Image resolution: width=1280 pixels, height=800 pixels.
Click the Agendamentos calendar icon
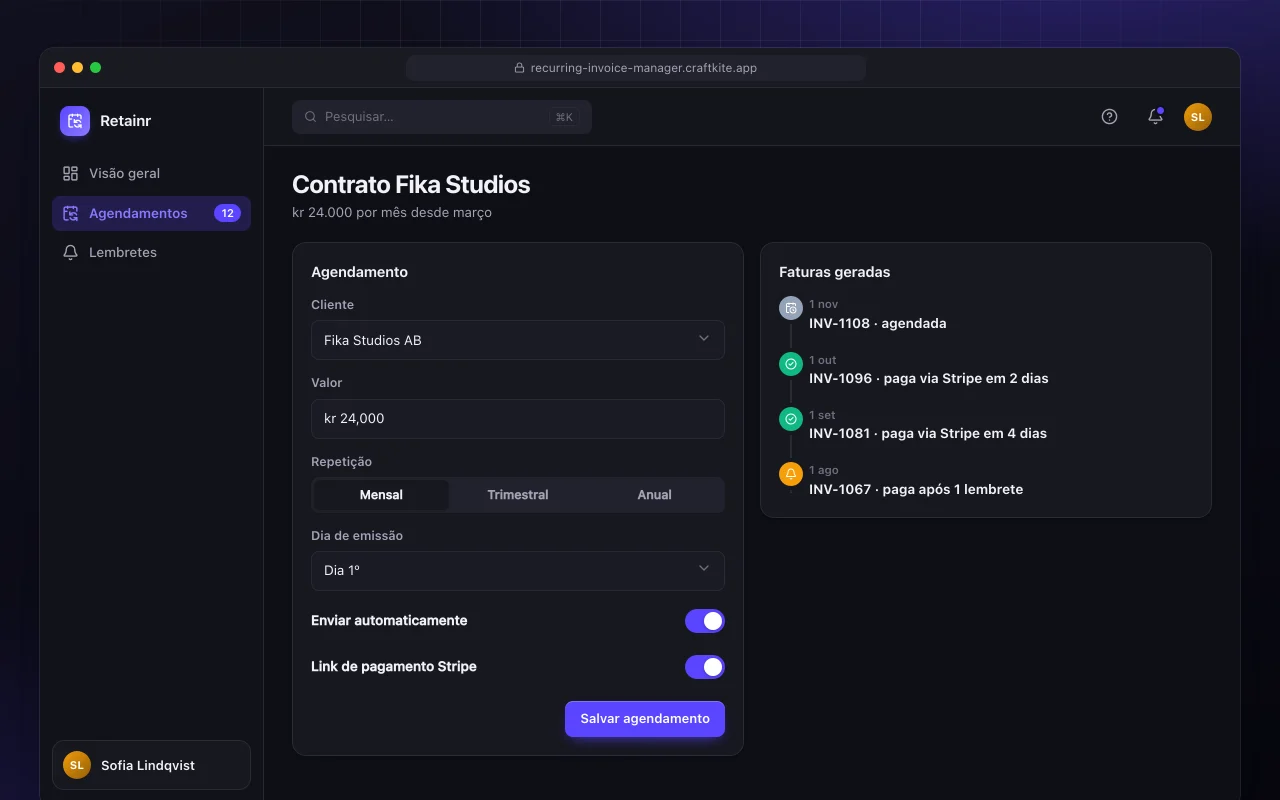tap(70, 213)
